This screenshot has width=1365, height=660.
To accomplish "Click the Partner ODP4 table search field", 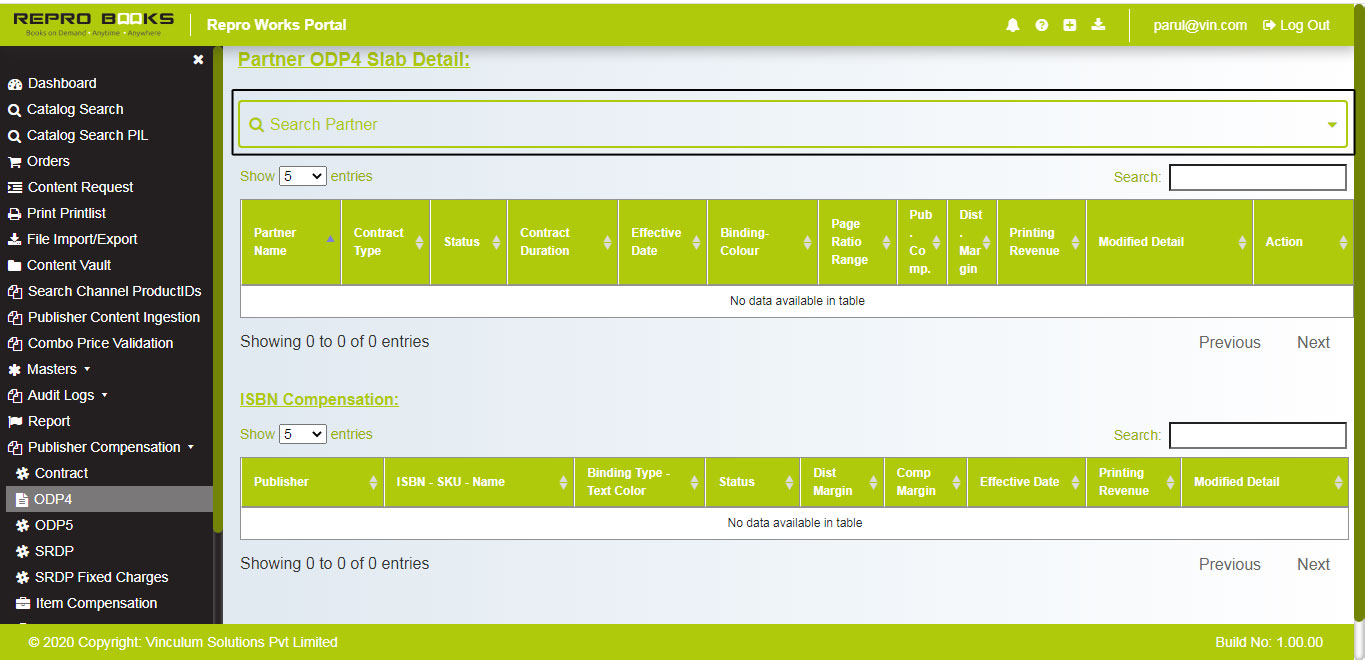I will [1257, 177].
